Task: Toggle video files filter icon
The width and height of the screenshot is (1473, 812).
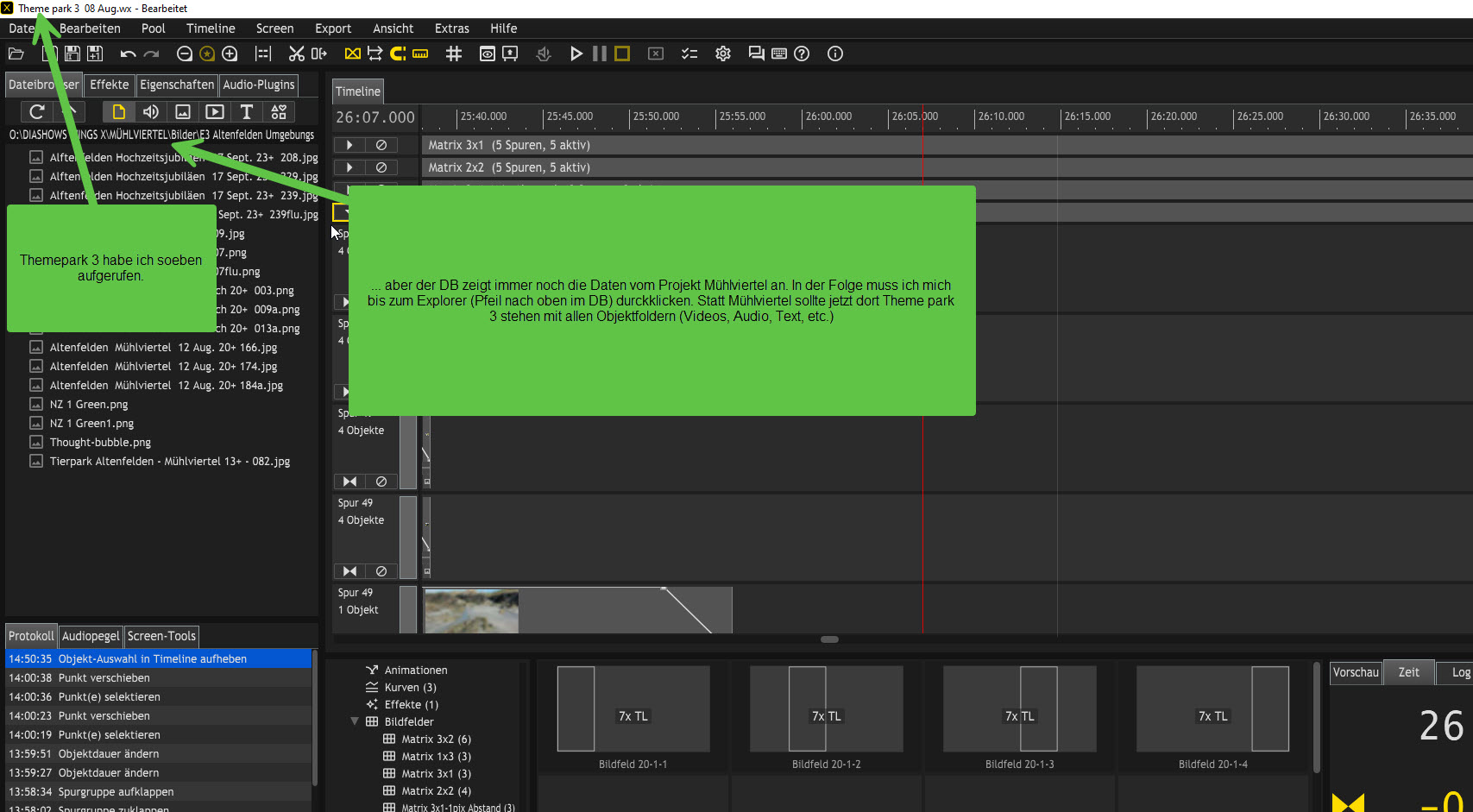Action: (x=215, y=111)
